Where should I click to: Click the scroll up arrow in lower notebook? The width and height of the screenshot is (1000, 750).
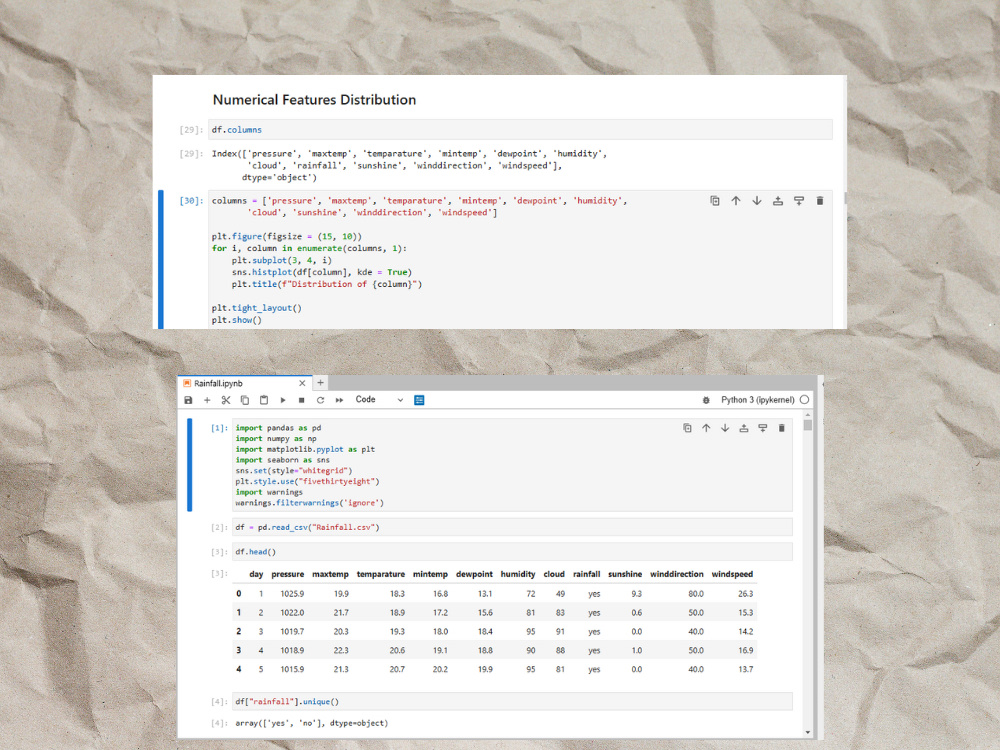[807, 414]
